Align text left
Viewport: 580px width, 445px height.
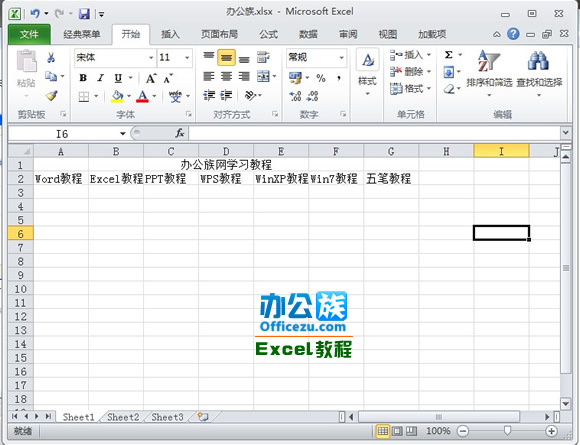[x=209, y=77]
